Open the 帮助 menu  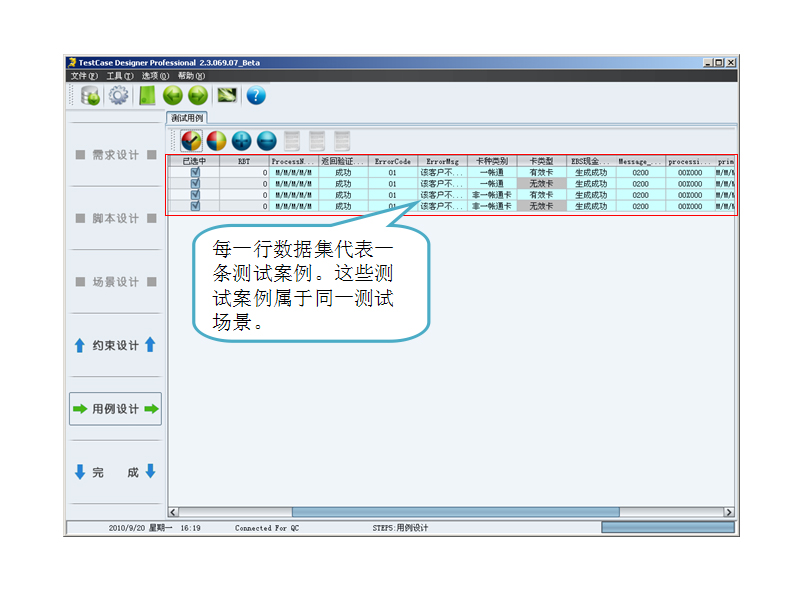191,76
